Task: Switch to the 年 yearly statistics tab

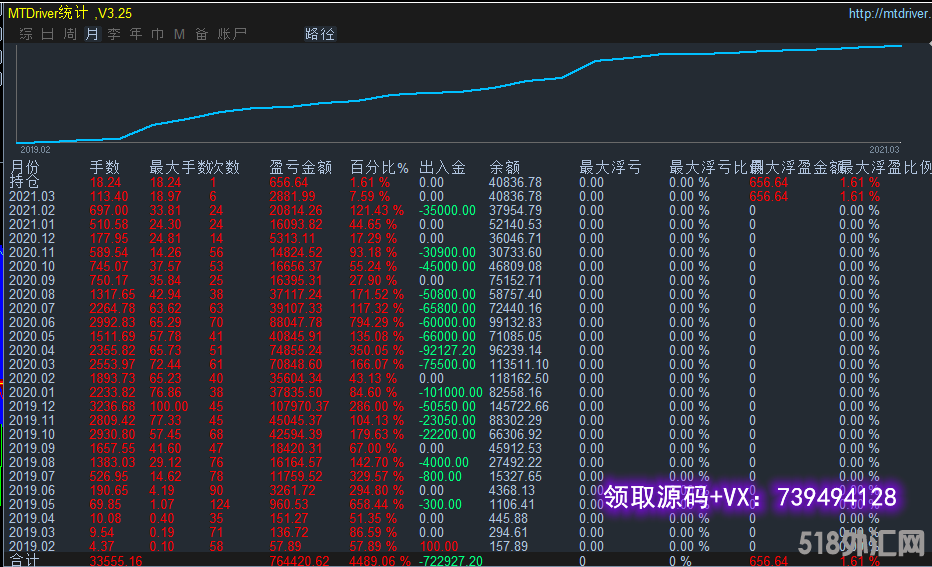Action: (136, 34)
